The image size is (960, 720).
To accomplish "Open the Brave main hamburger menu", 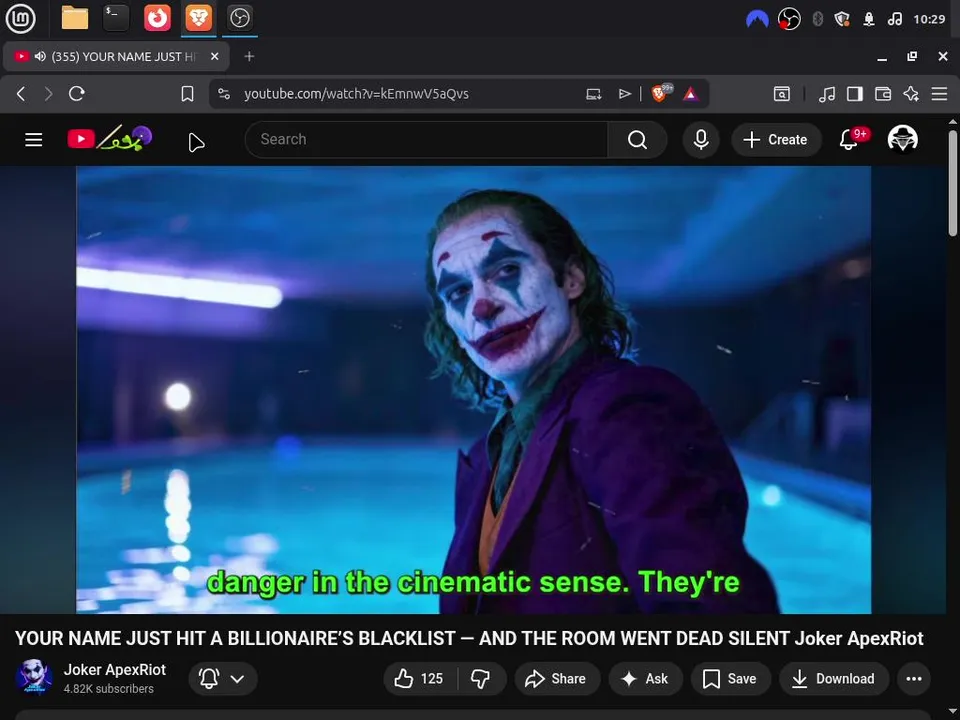I will click(x=939, y=94).
